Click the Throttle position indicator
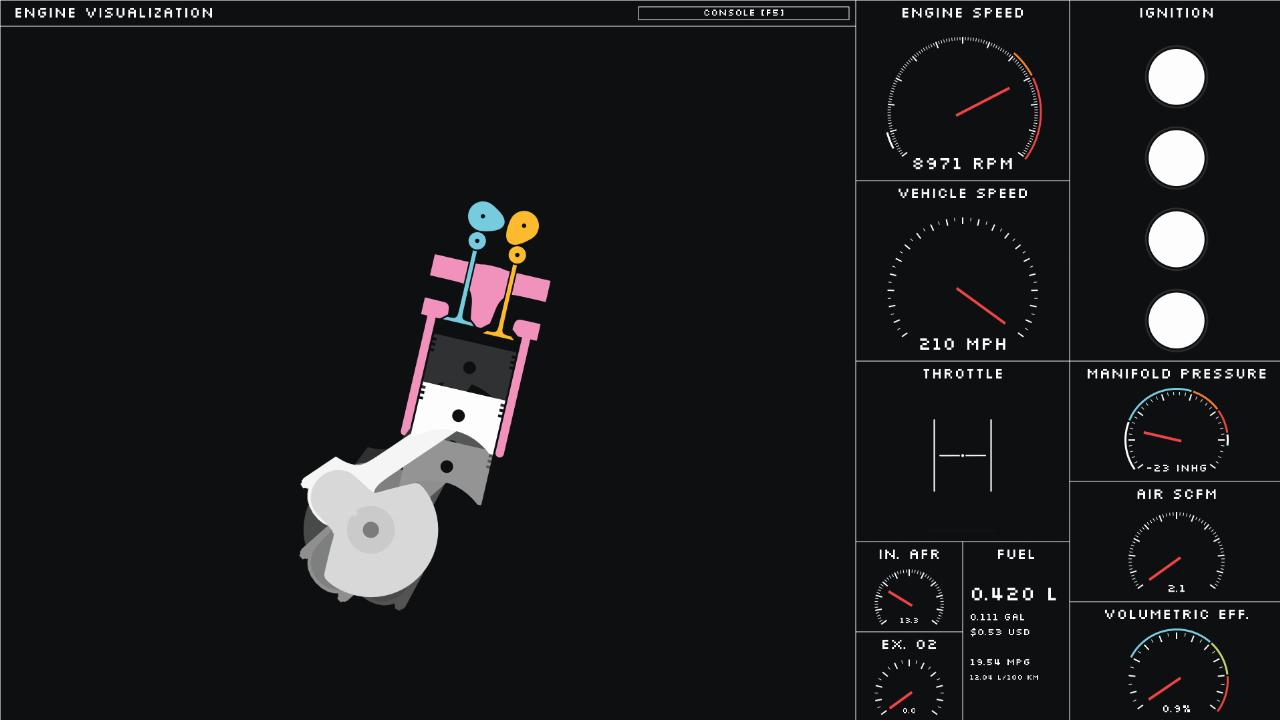 [x=963, y=455]
